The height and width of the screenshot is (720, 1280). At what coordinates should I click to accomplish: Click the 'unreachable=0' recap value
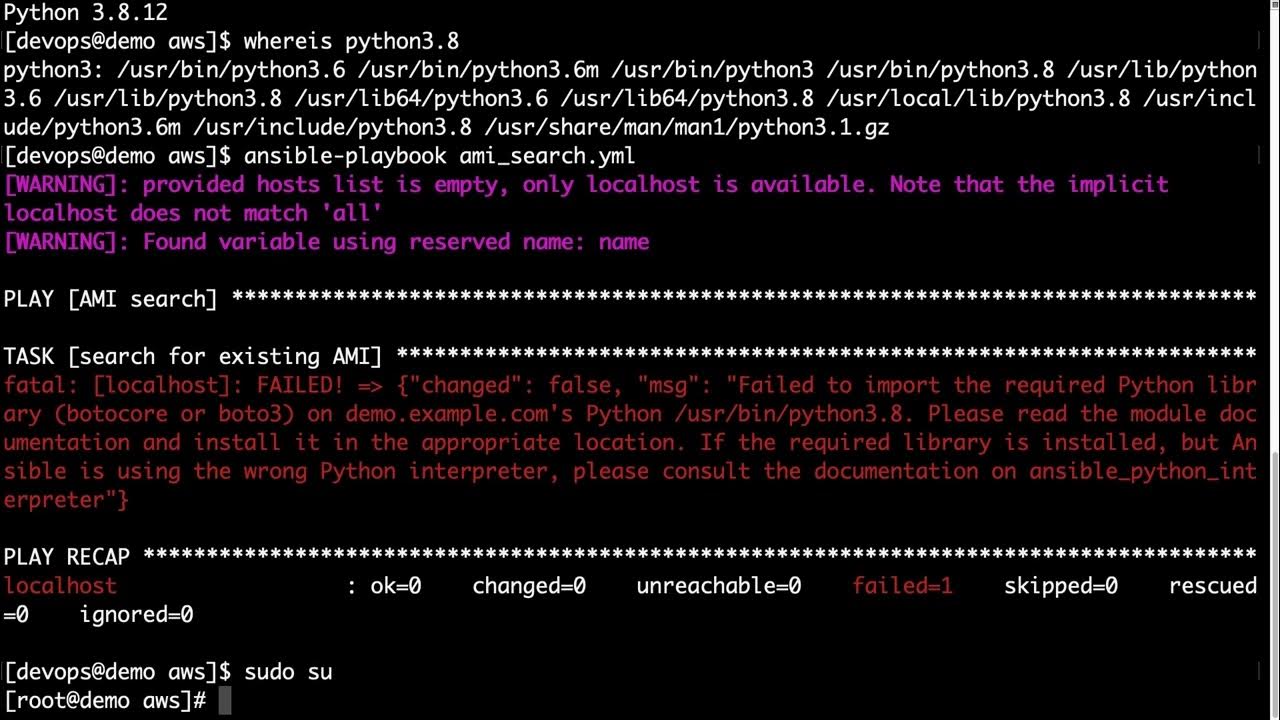pyautogui.click(x=718, y=586)
